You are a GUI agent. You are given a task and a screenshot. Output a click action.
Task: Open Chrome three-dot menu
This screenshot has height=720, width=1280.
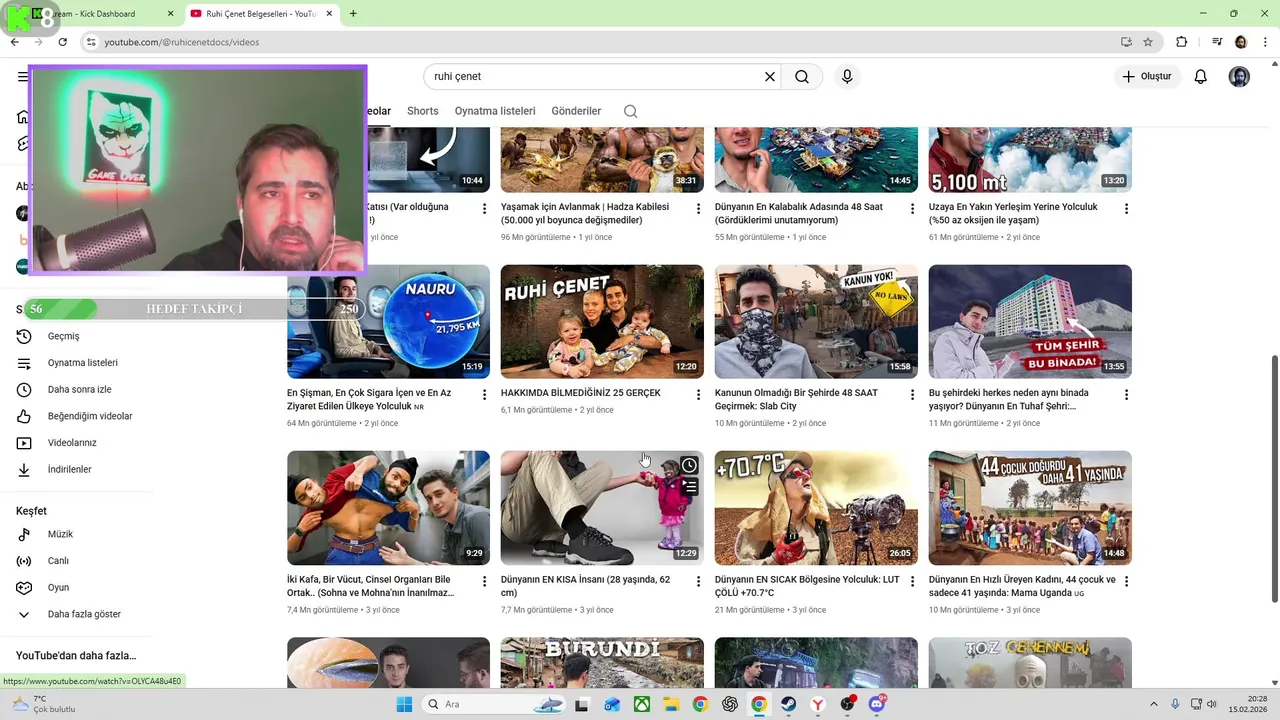click(x=1264, y=42)
